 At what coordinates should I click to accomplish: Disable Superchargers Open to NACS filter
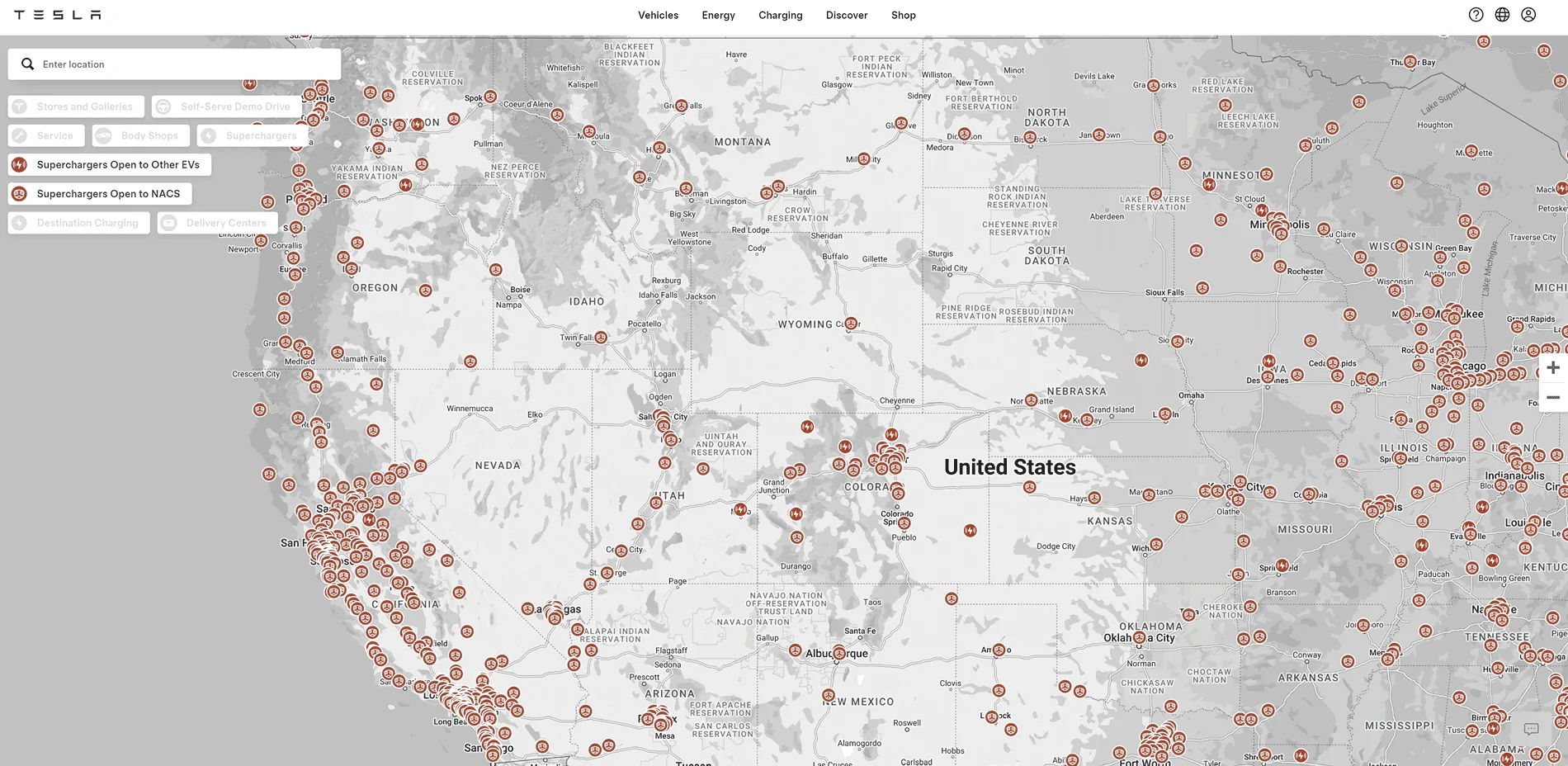coord(100,193)
